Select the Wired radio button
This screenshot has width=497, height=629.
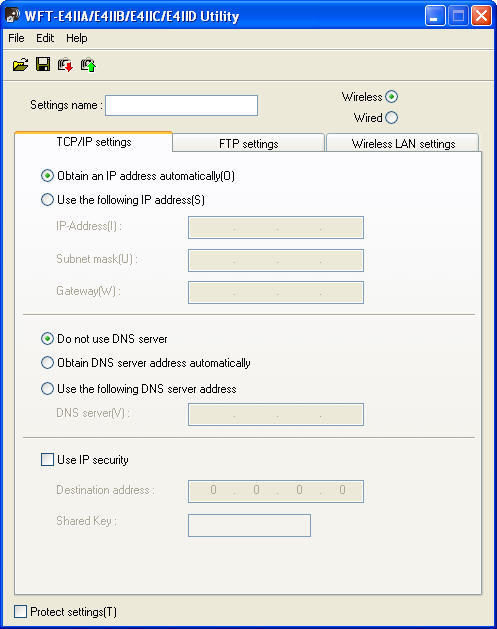392,118
